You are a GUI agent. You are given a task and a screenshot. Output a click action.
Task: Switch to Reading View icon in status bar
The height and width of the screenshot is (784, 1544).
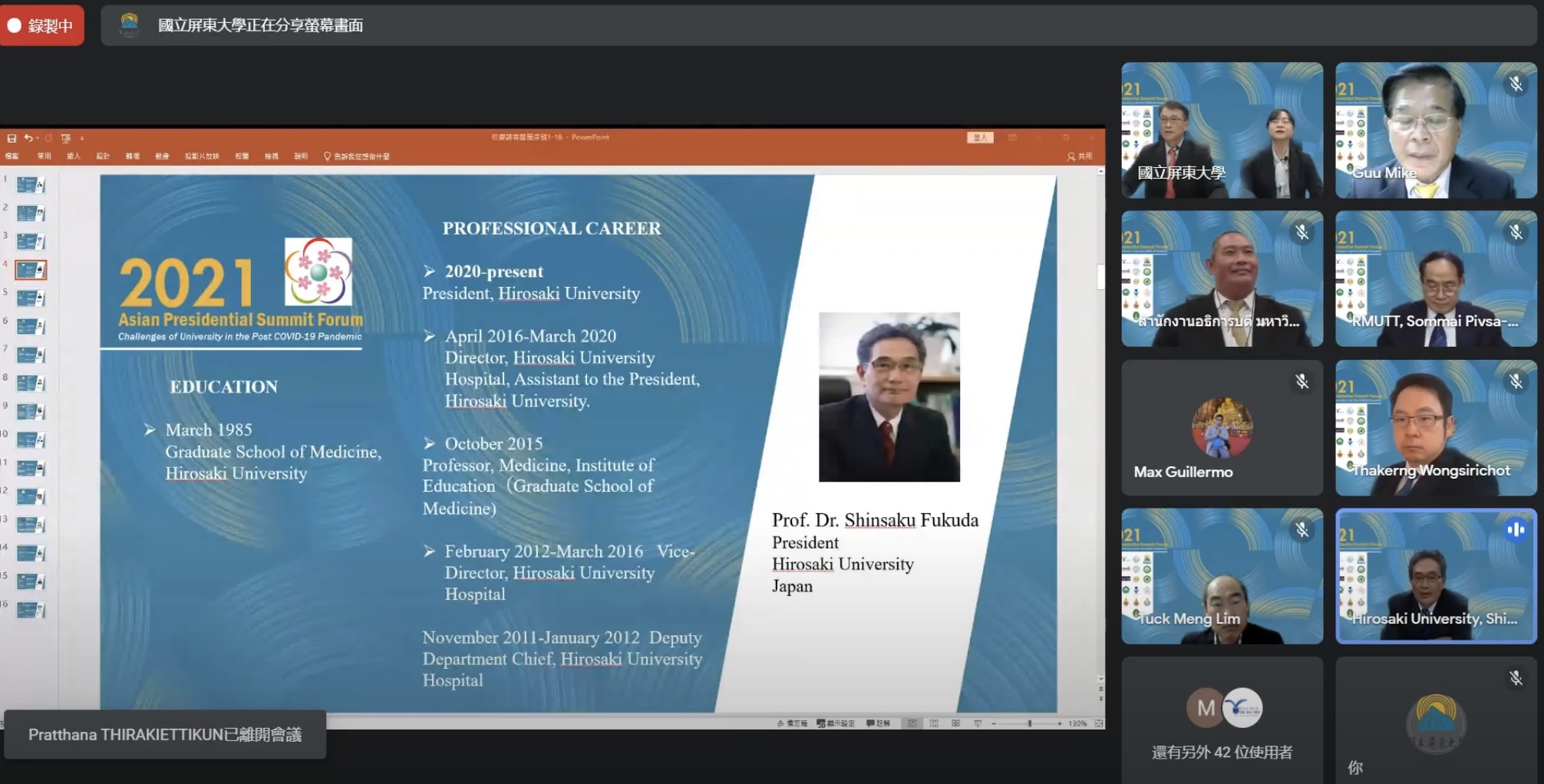point(955,723)
